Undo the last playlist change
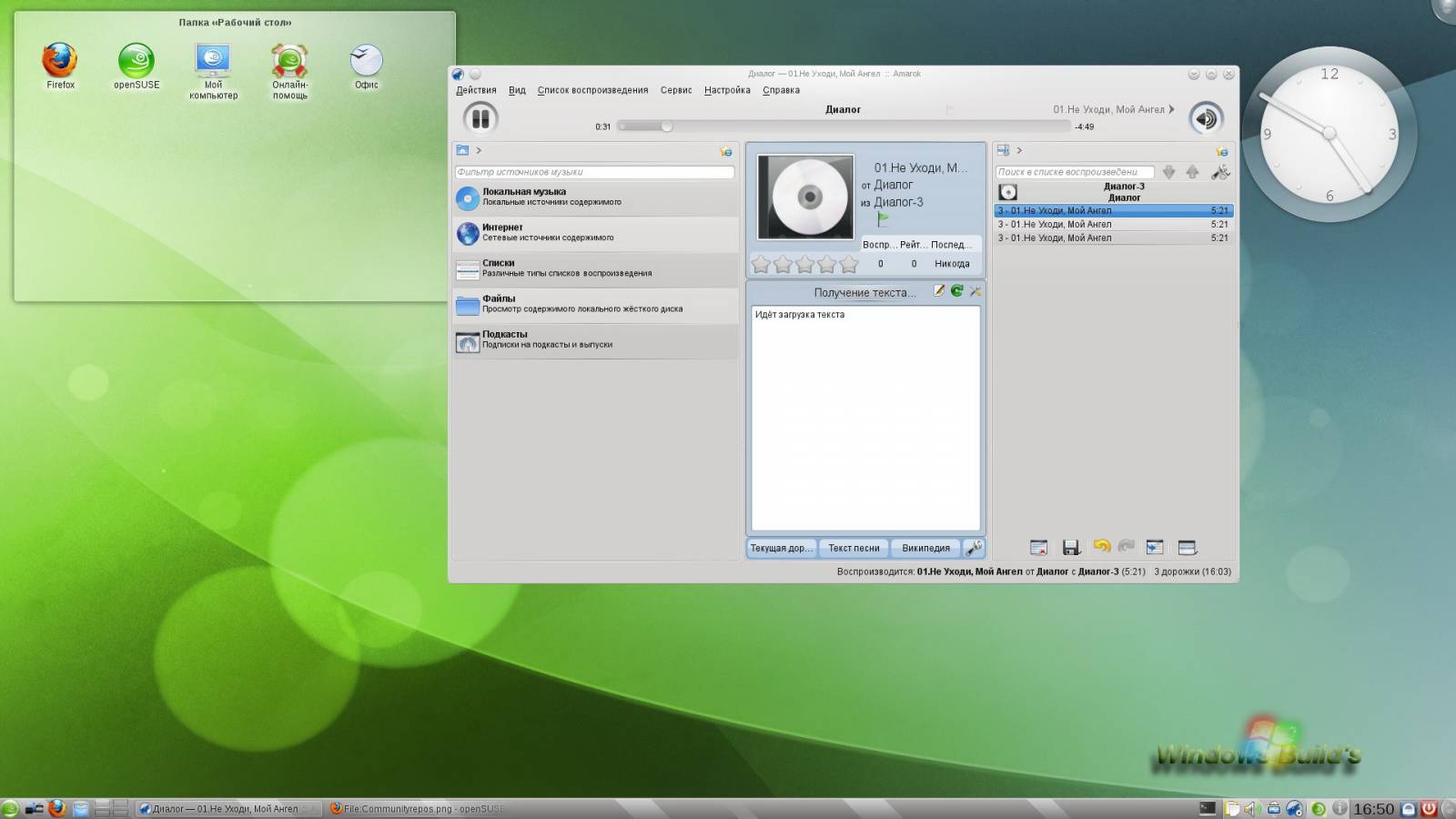Image resolution: width=1456 pixels, height=819 pixels. pos(1101,546)
